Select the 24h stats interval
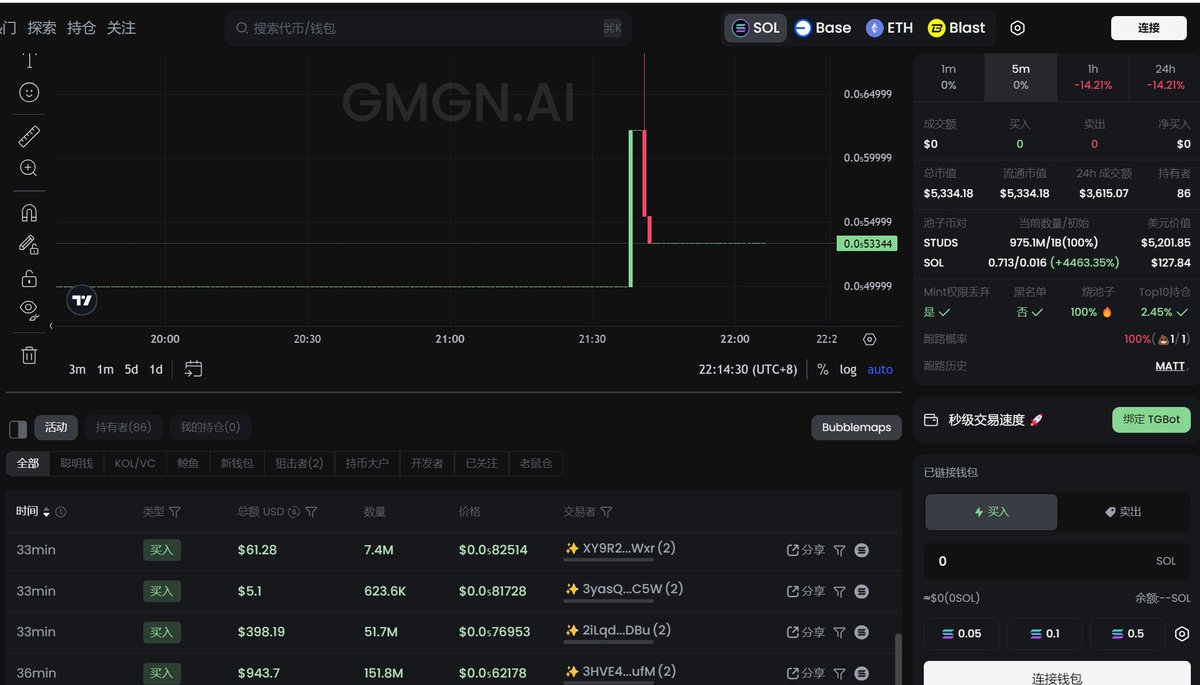1200x685 pixels. 1164,77
